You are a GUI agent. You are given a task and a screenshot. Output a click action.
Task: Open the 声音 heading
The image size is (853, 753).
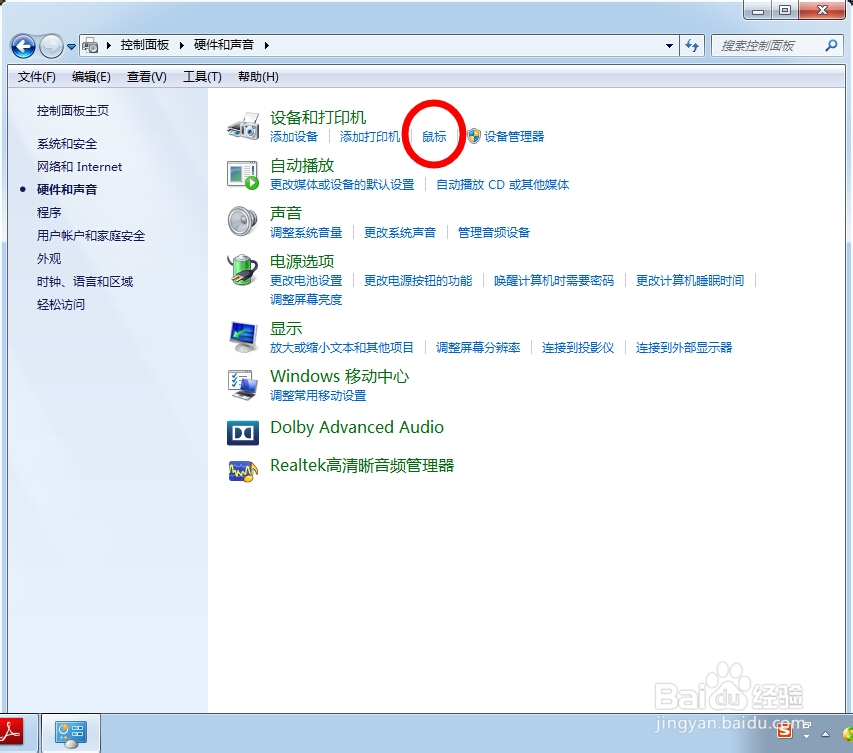(x=286, y=213)
